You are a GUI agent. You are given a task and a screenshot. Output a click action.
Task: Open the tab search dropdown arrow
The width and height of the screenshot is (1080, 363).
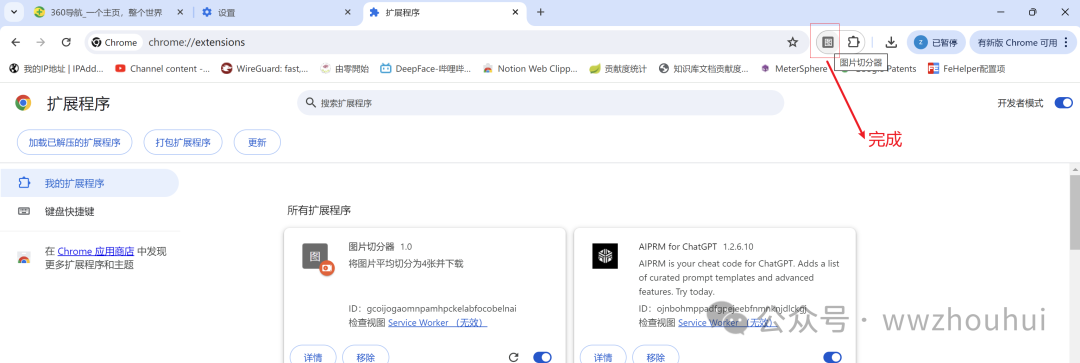[x=14, y=12]
